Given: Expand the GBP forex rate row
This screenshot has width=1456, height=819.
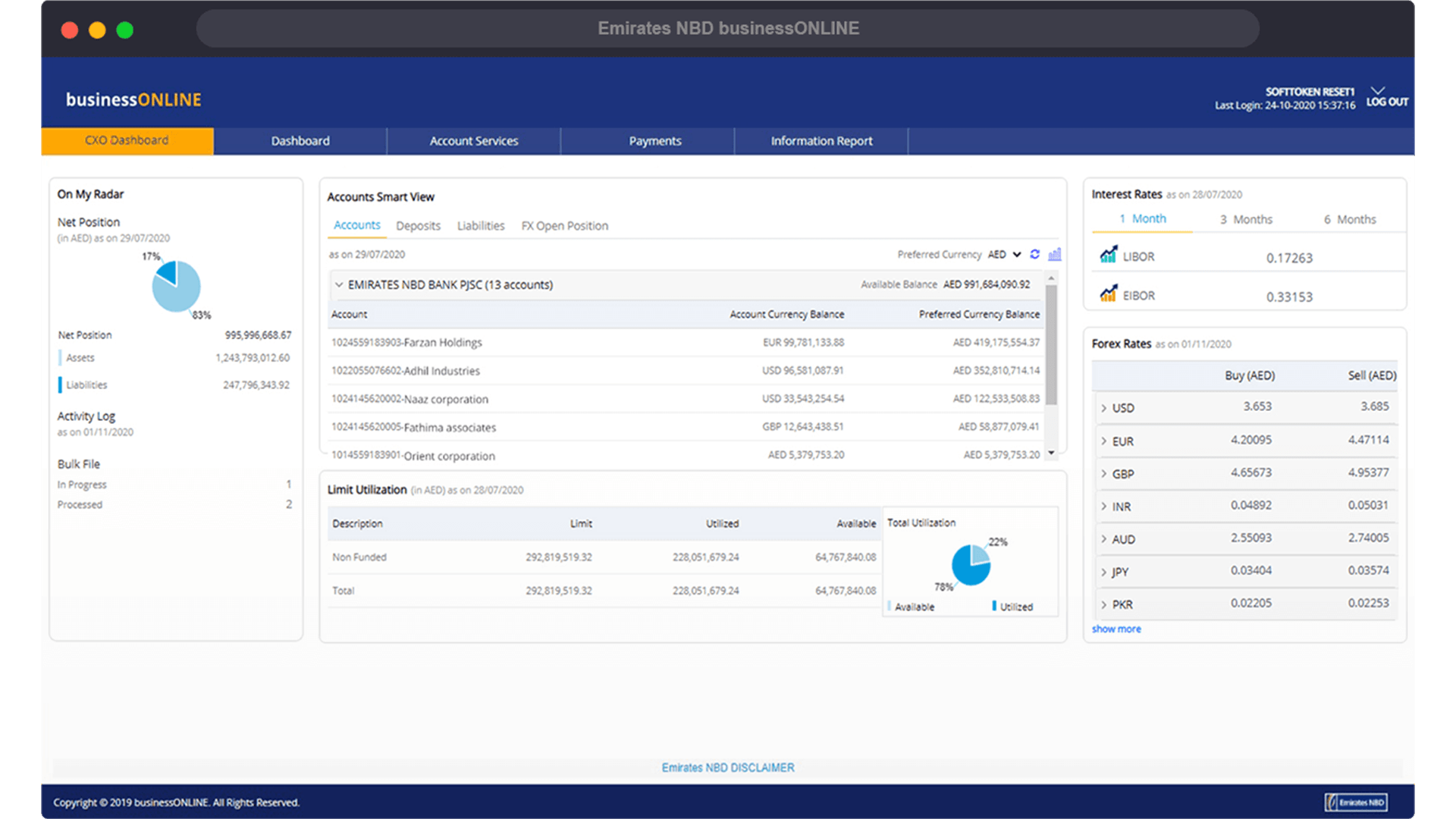Looking at the screenshot, I should tap(1104, 474).
